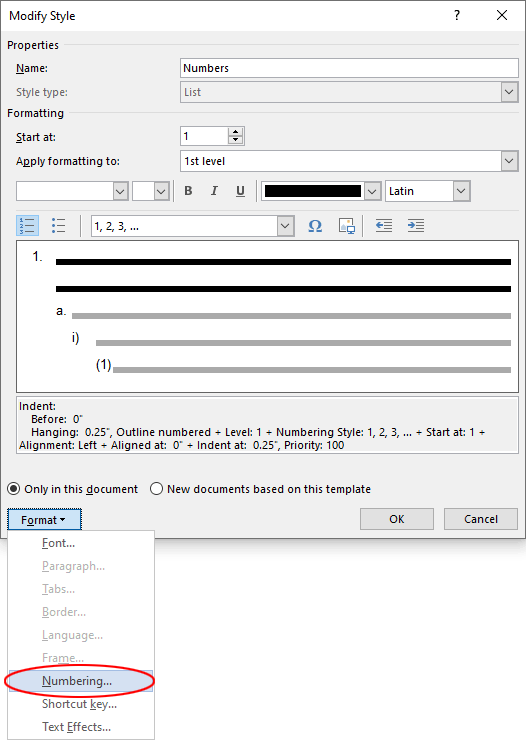Open the Latin script dropdown
526x740 pixels.
point(428,191)
